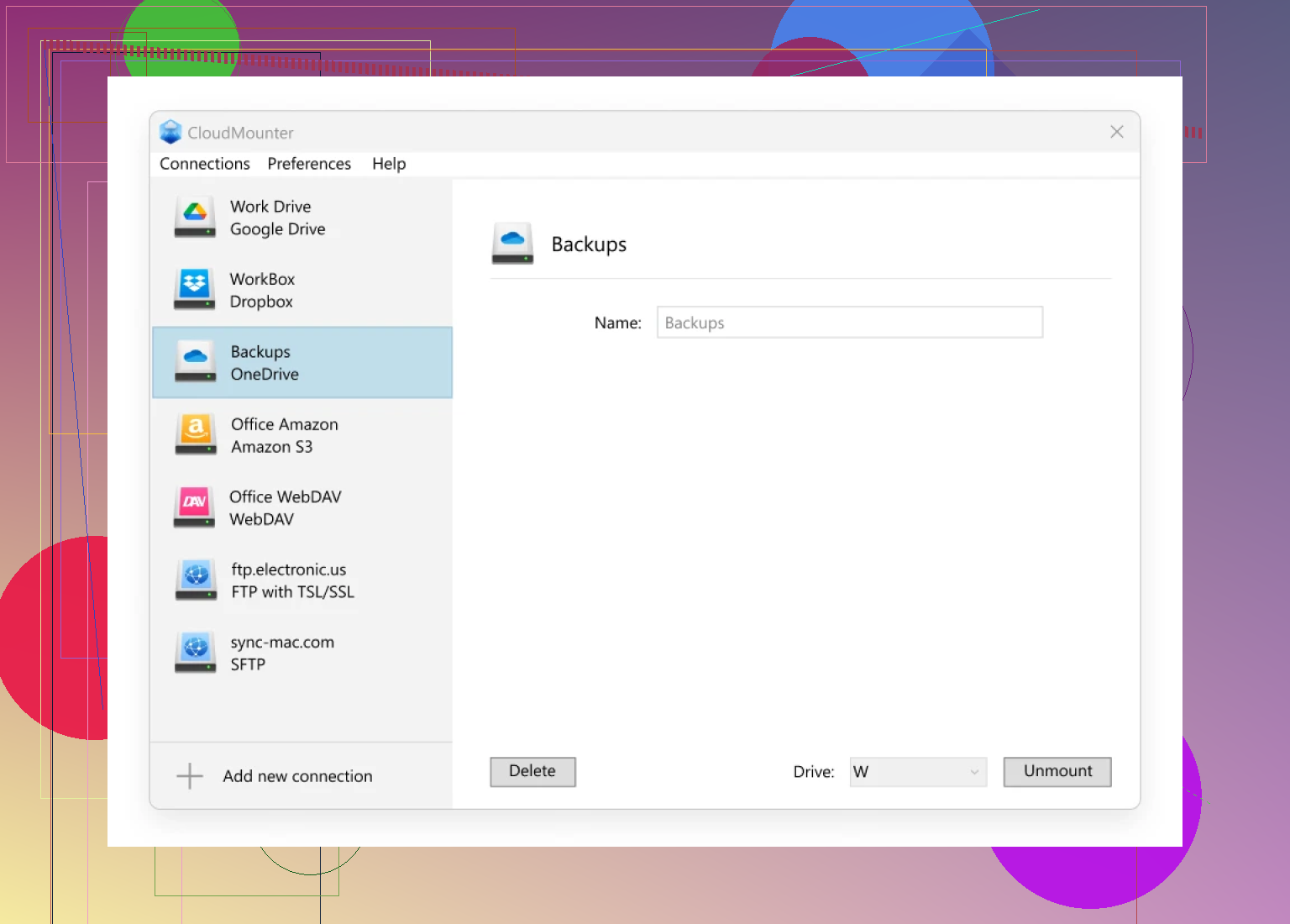Viewport: 1290px width, 924px height.
Task: Click the CloudMounter logo in the title bar
Action: (170, 132)
